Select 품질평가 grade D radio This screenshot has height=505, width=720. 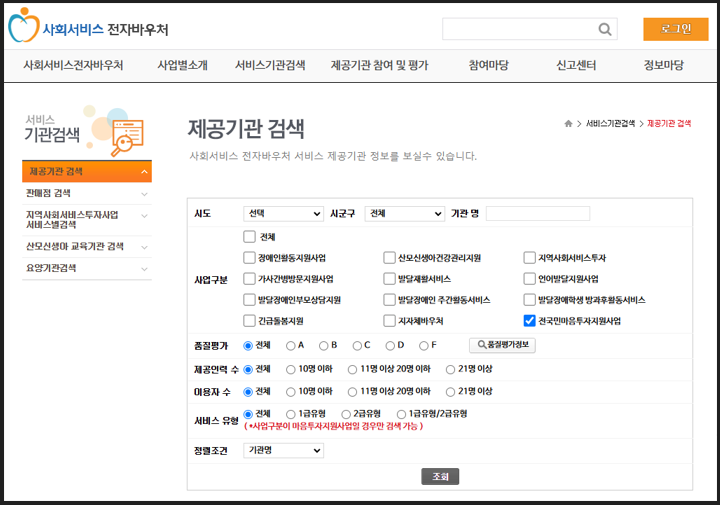pos(390,346)
